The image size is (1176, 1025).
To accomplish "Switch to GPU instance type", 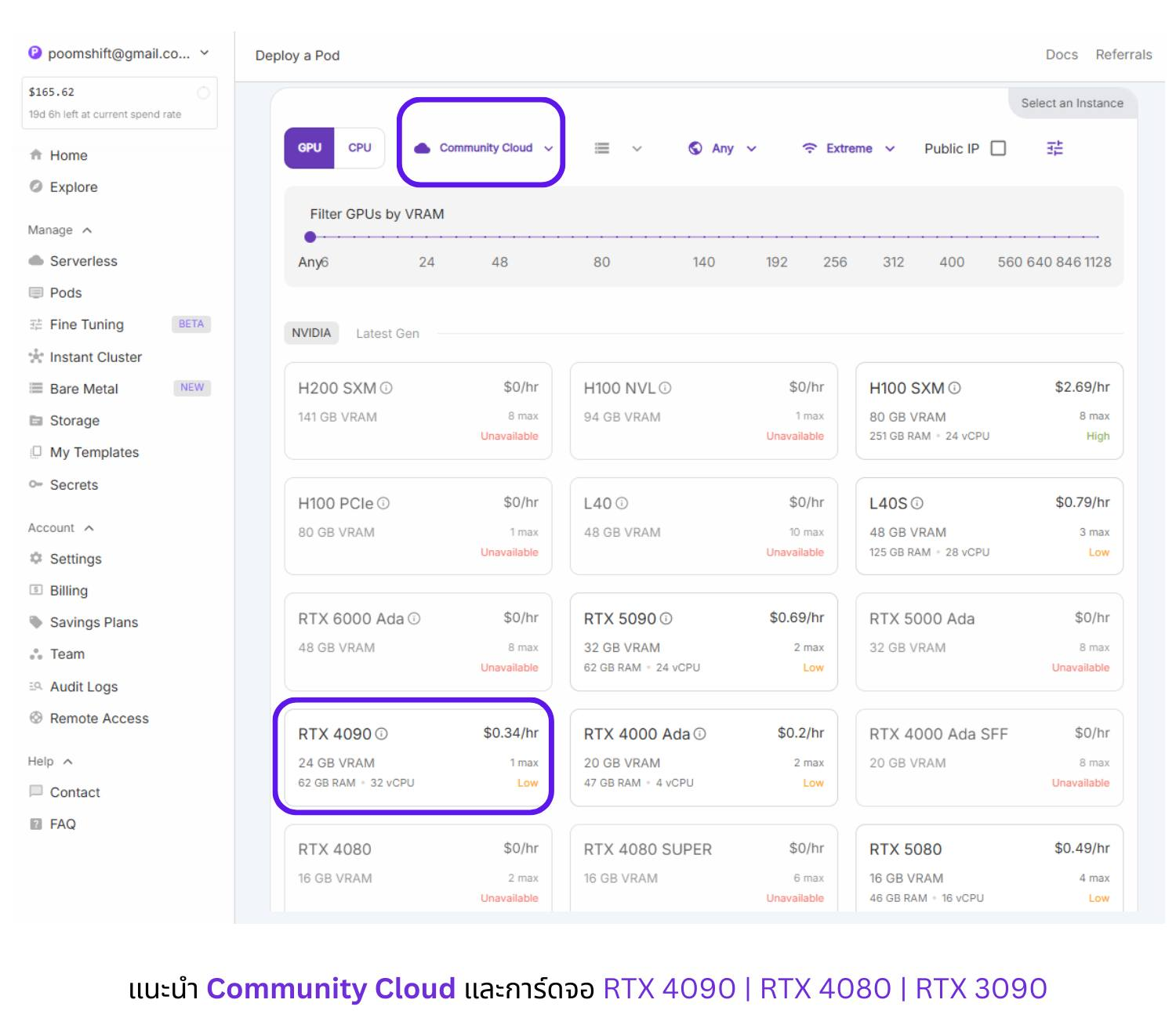I will coord(309,148).
